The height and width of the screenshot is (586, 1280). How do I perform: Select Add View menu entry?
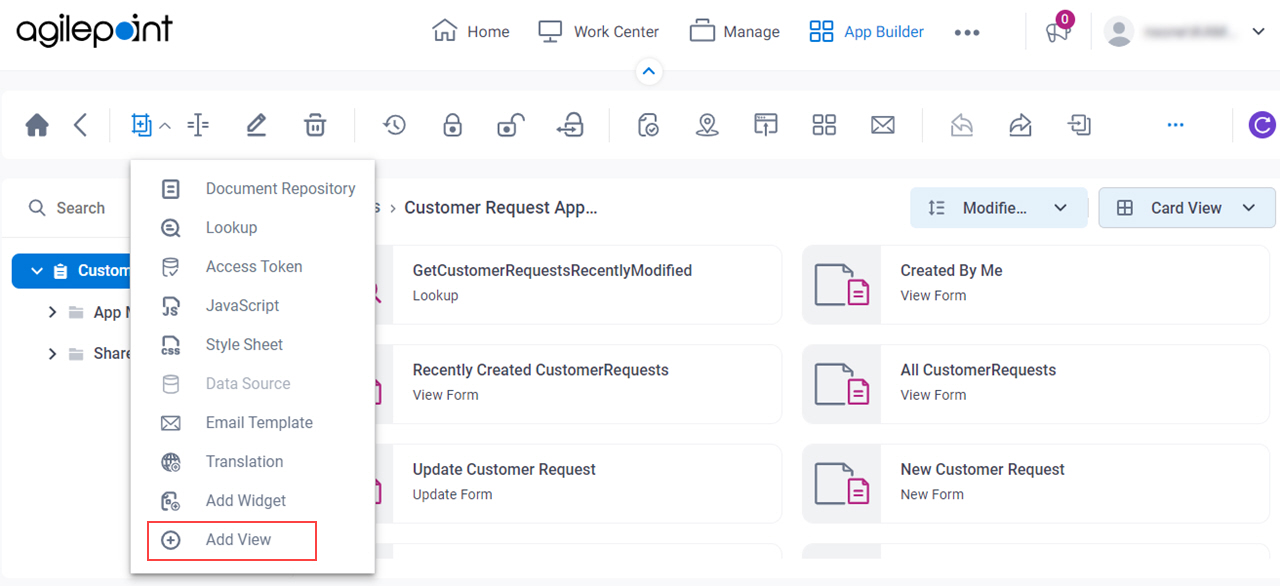pyautogui.click(x=232, y=540)
